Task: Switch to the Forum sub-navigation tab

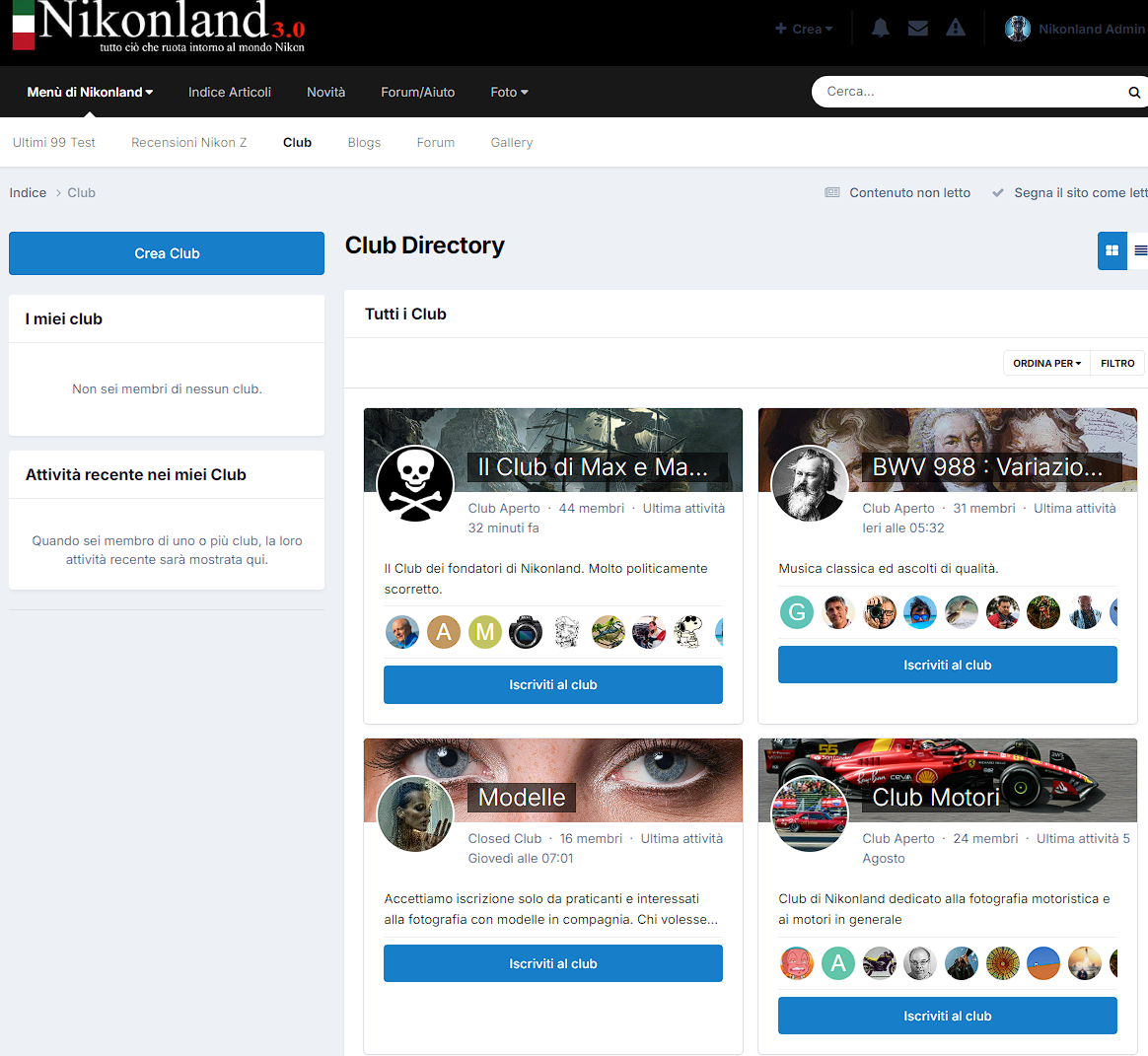Action: [436, 143]
